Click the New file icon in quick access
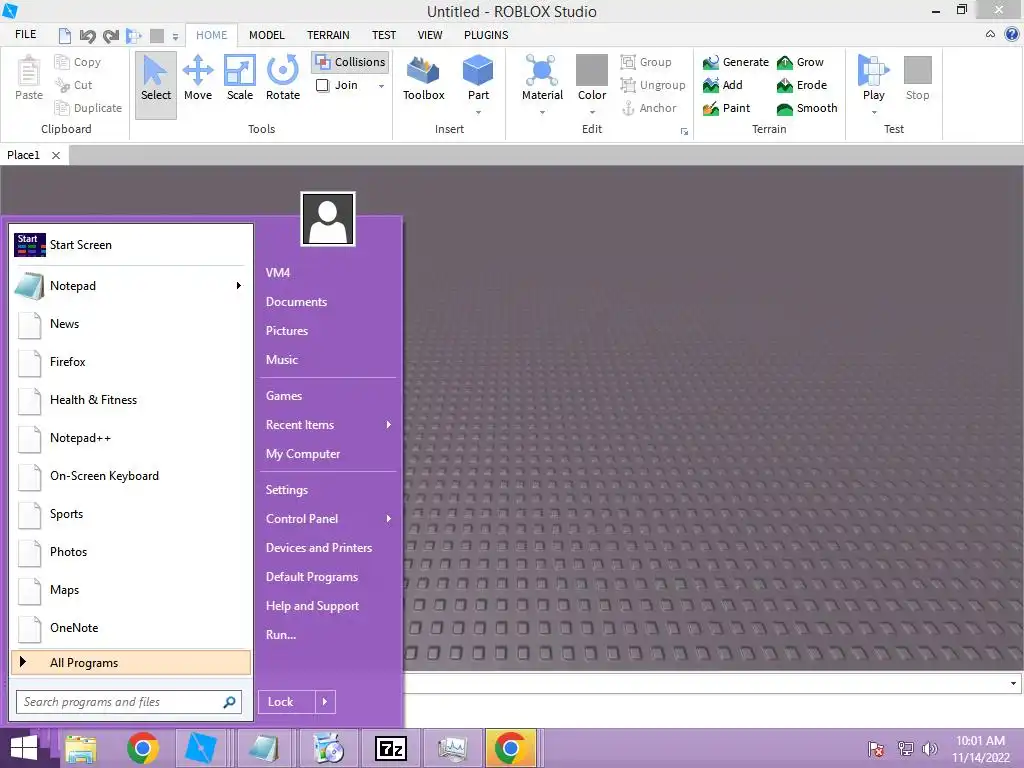Viewport: 1024px width, 768px height. tap(64, 35)
